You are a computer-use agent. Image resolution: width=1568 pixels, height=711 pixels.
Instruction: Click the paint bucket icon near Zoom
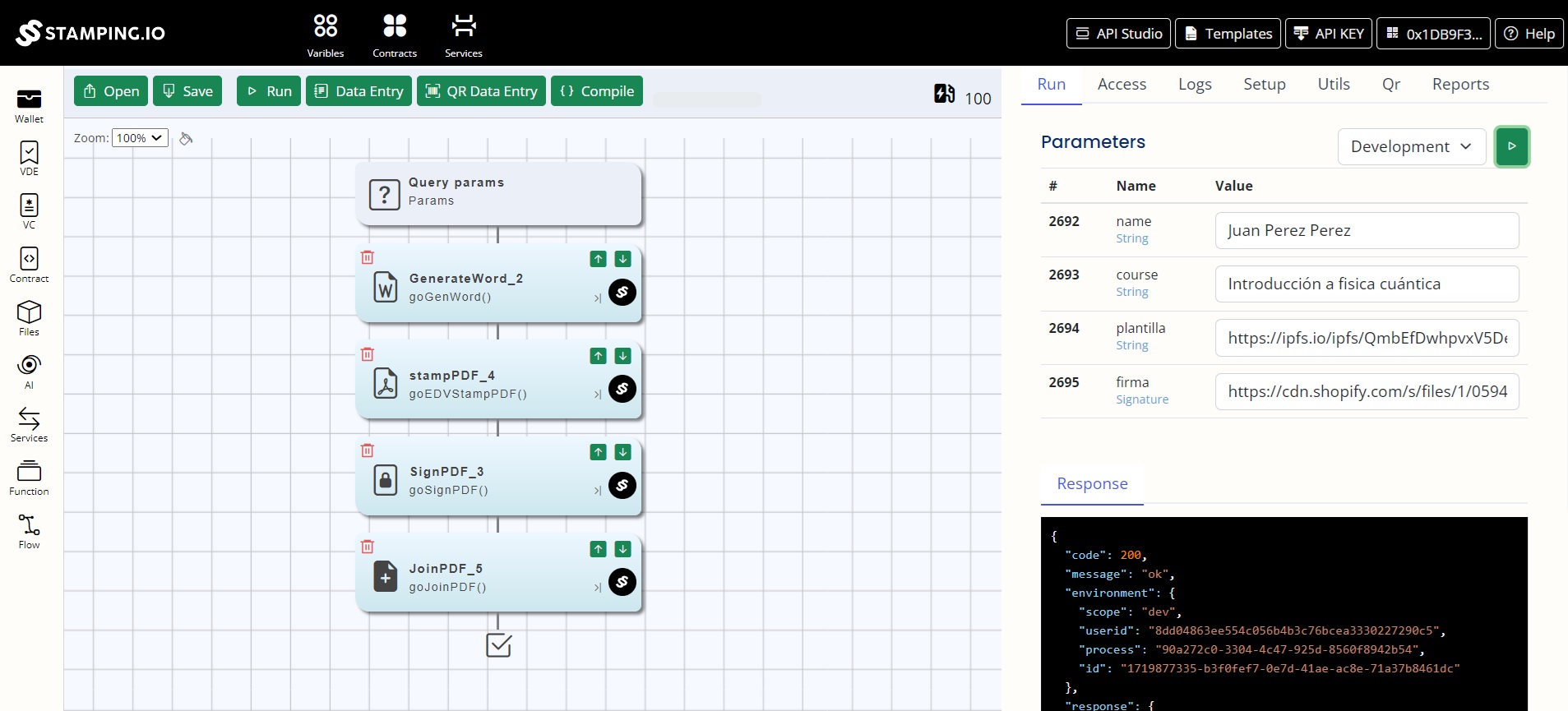pyautogui.click(x=187, y=138)
